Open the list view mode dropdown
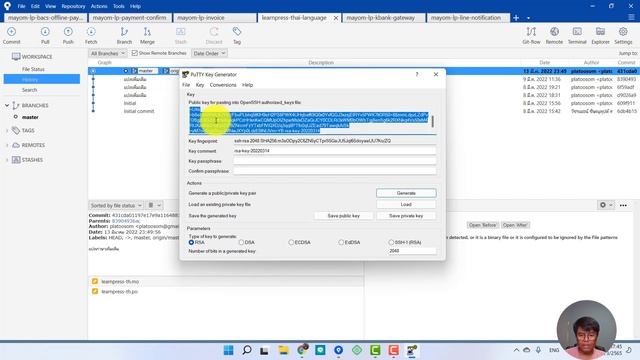 coord(154,205)
